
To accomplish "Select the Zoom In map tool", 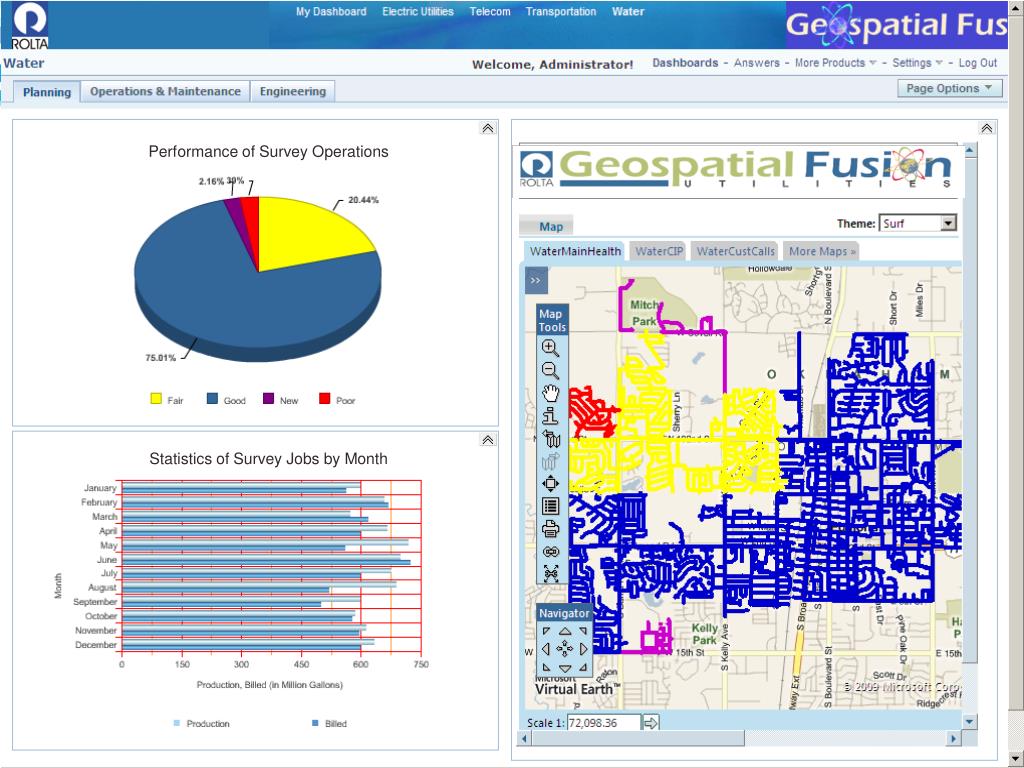I will pyautogui.click(x=551, y=347).
